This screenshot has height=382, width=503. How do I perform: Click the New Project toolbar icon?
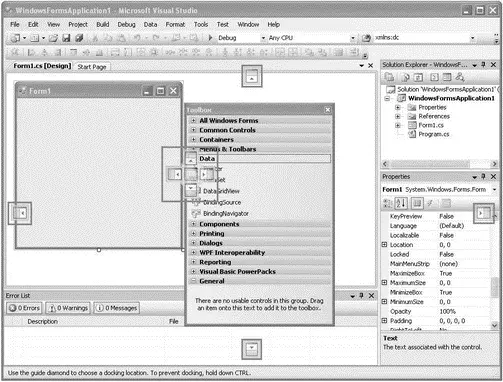pos(15,38)
